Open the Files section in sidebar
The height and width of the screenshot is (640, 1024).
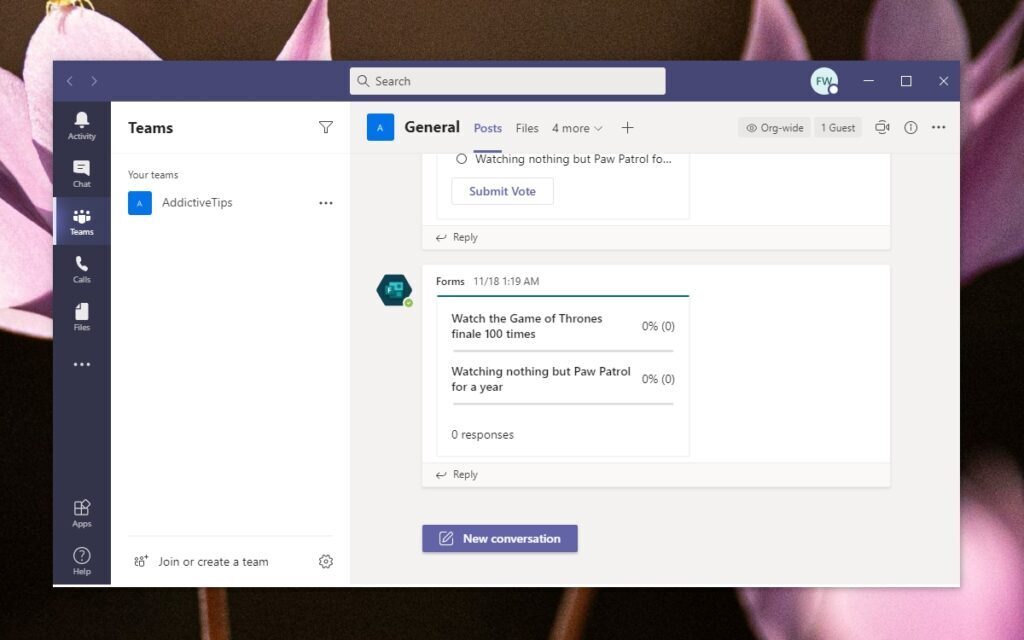coord(81,316)
